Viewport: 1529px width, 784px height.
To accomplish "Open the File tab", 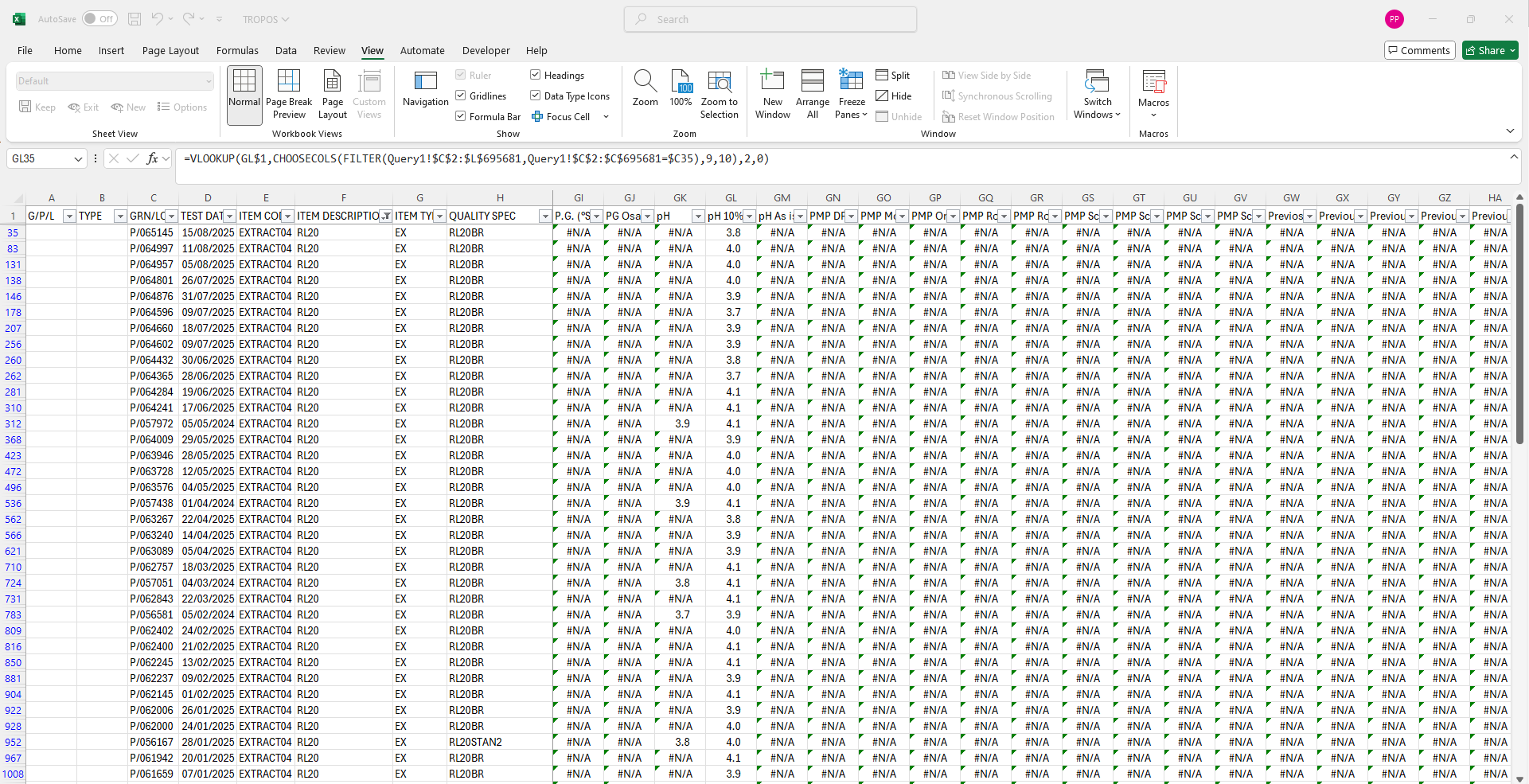I will click(25, 50).
